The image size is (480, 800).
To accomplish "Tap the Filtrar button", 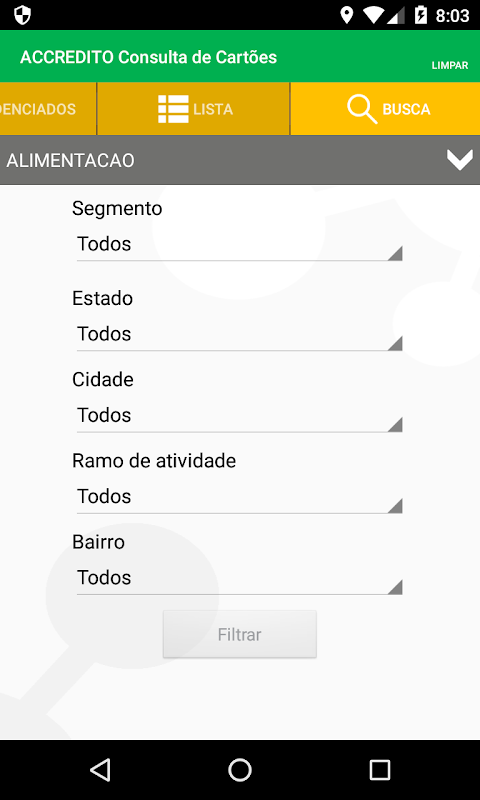I will (x=240, y=634).
